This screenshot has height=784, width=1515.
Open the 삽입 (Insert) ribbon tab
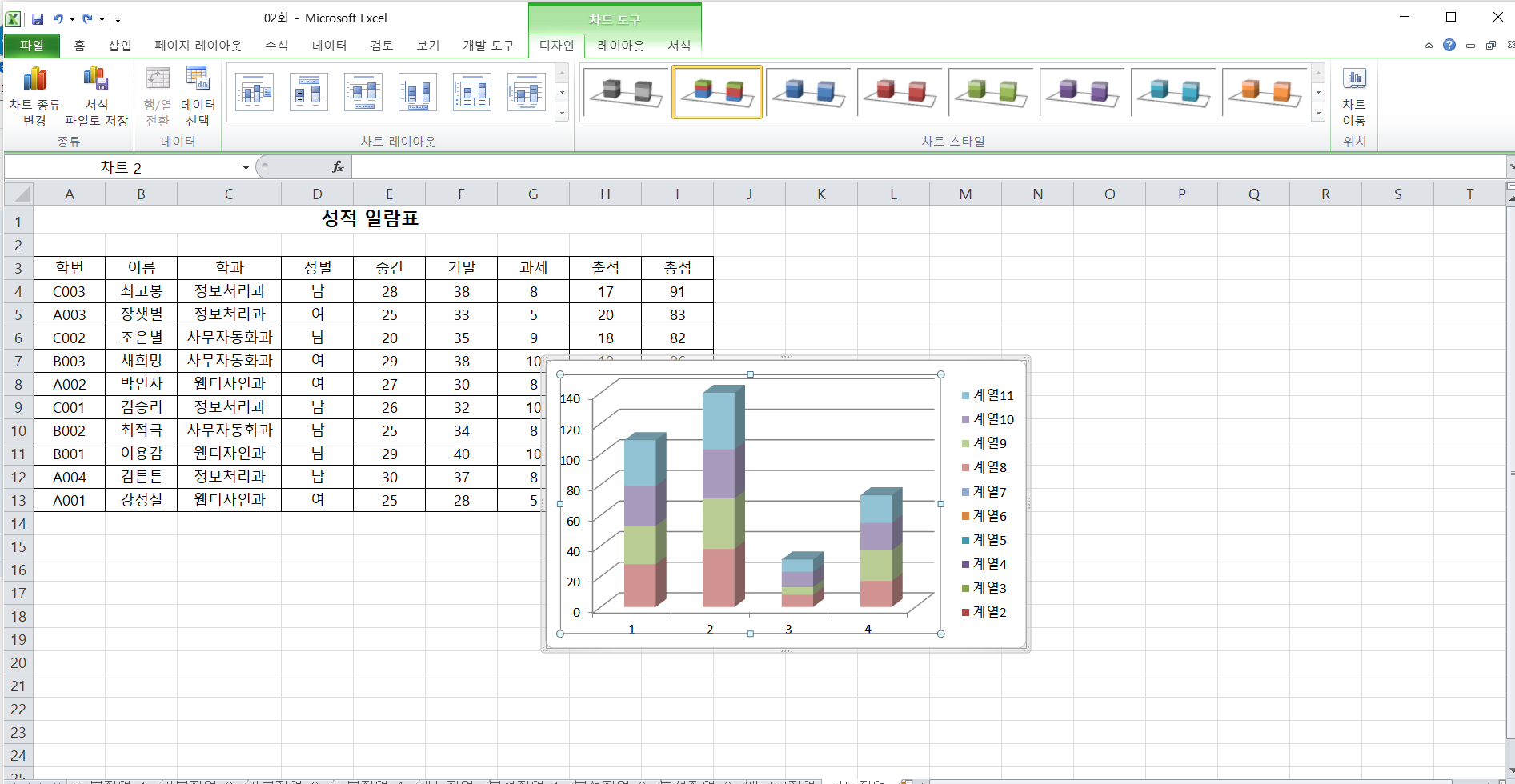click(120, 46)
